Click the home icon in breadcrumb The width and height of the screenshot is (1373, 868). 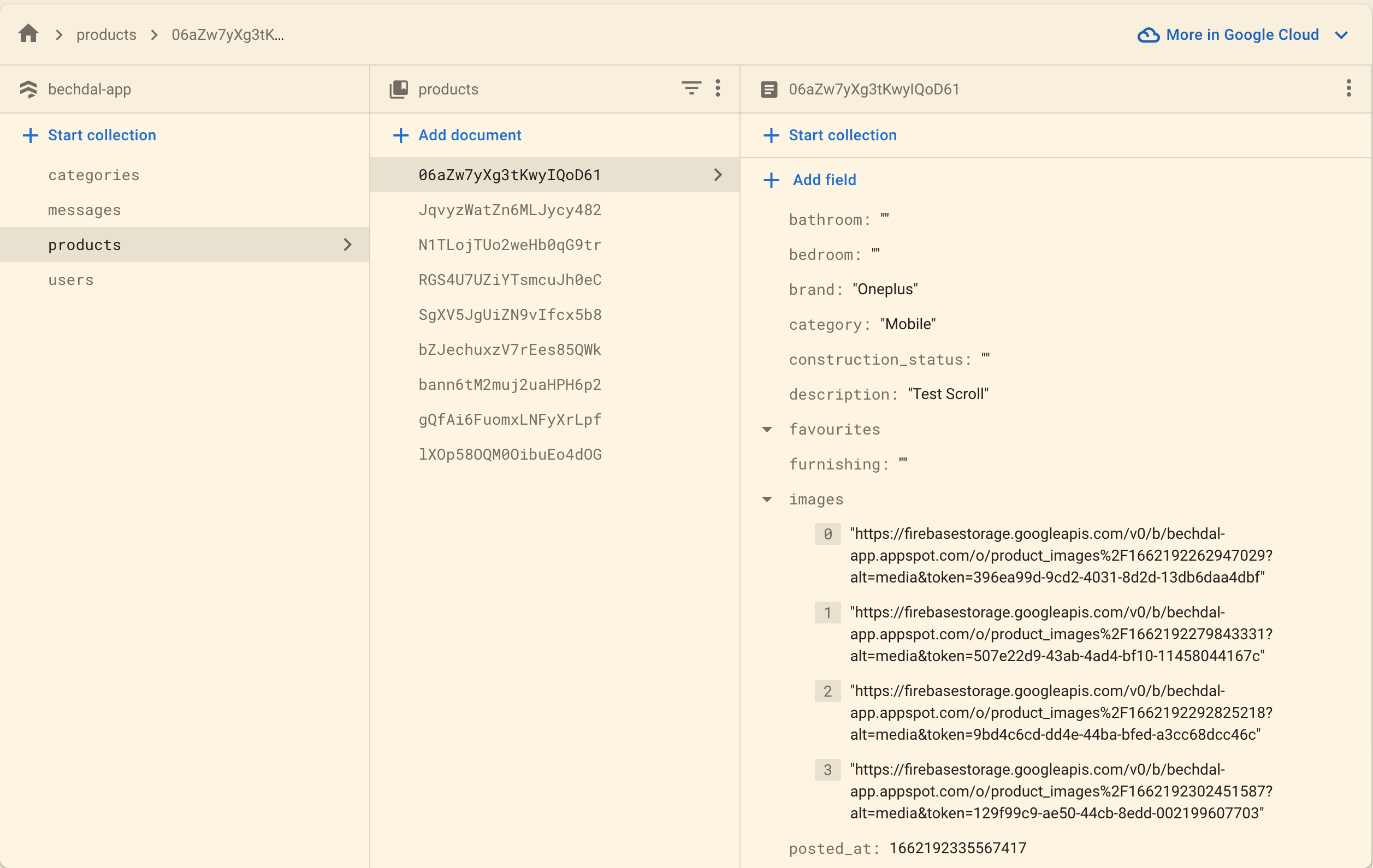coord(28,34)
